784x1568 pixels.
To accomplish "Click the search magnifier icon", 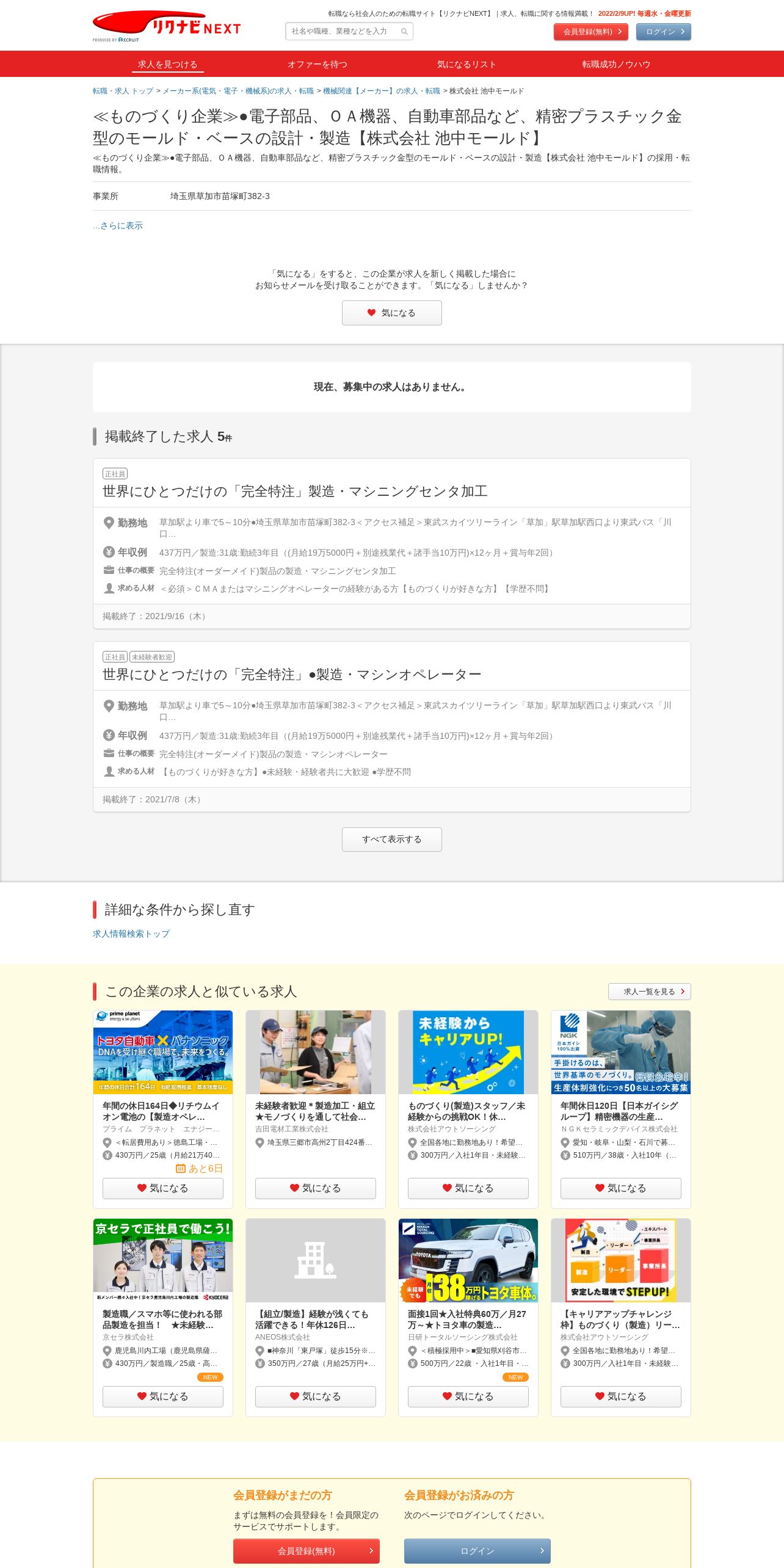I will tap(404, 31).
